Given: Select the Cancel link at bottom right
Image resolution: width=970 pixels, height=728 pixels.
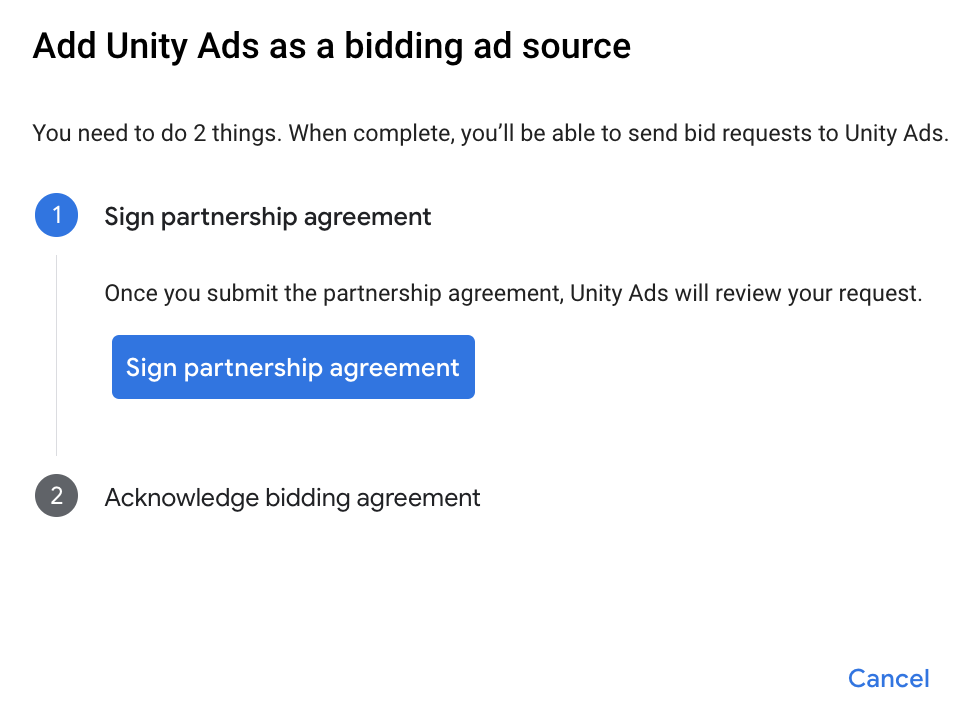Looking at the screenshot, I should pos(888,678).
